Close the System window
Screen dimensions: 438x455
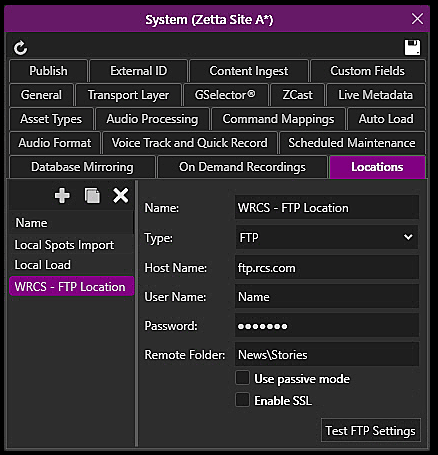click(417, 19)
